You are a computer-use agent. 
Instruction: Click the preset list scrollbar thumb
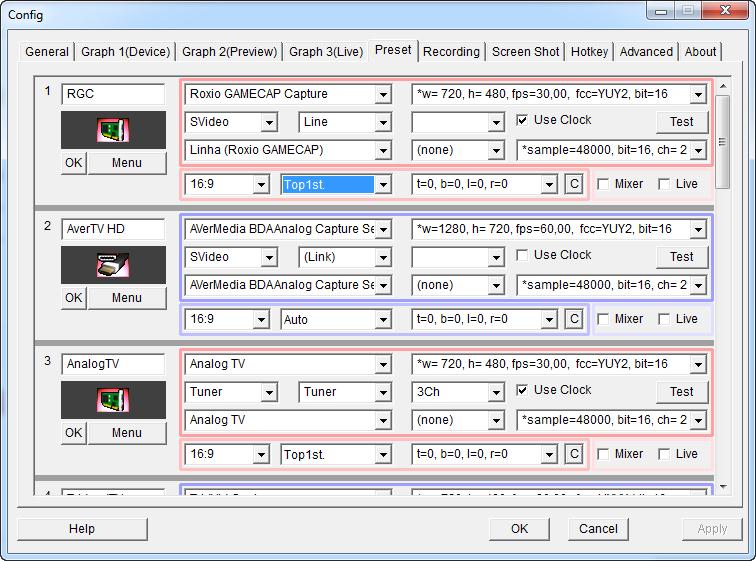(722, 142)
